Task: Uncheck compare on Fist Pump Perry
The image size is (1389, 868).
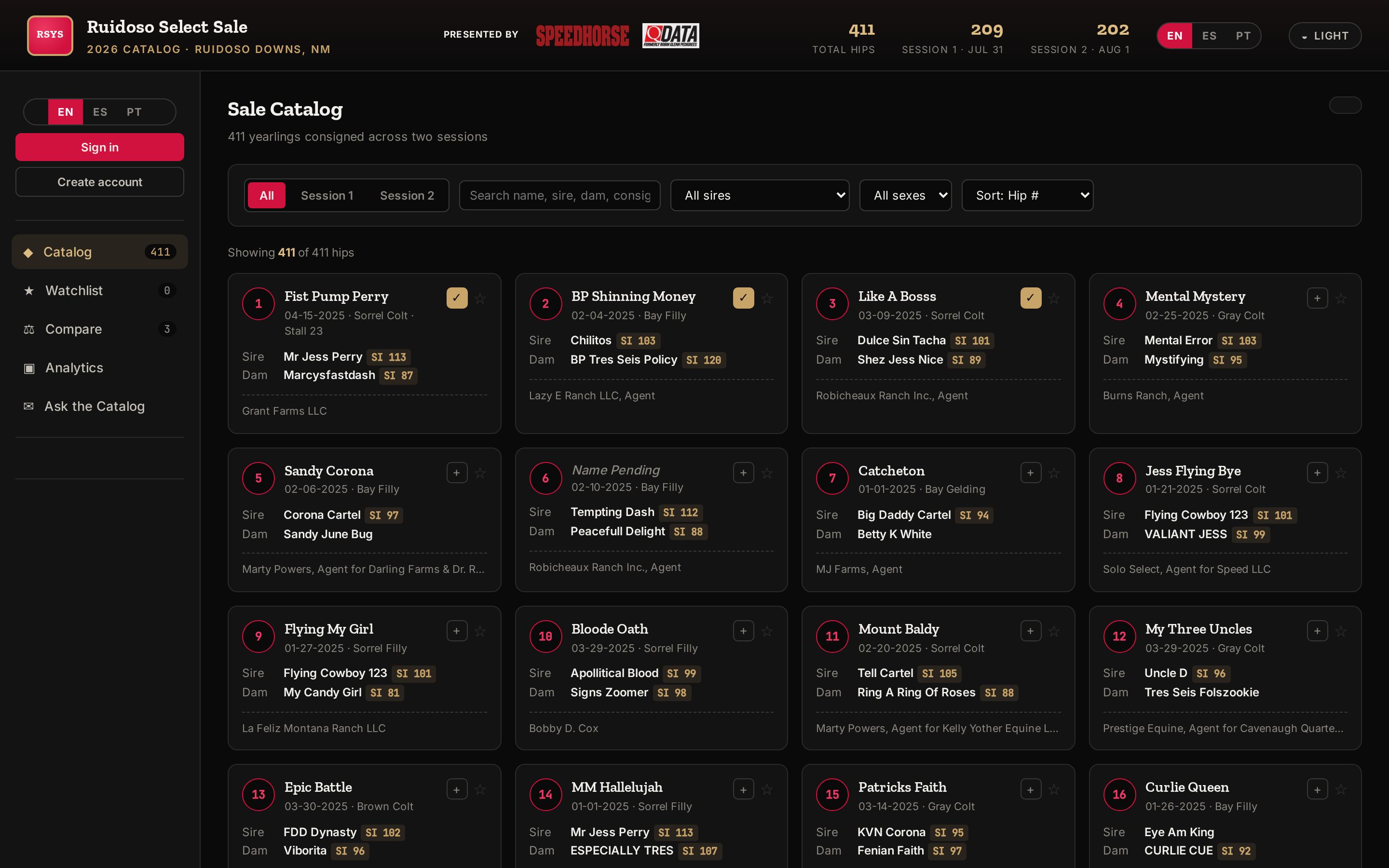Action: click(457, 298)
